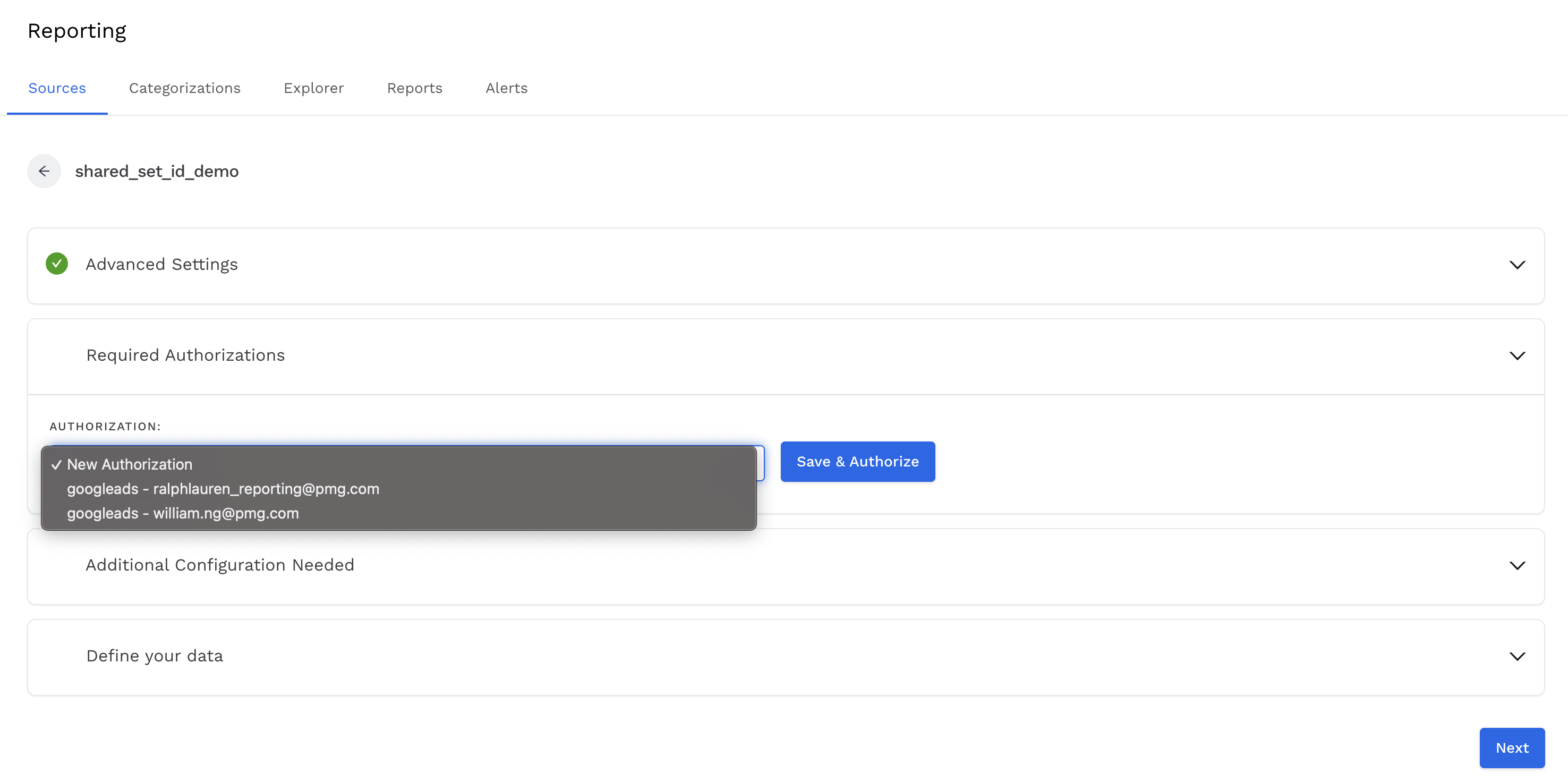Open the Explorer tab
The height and width of the screenshot is (782, 1568).
point(313,88)
